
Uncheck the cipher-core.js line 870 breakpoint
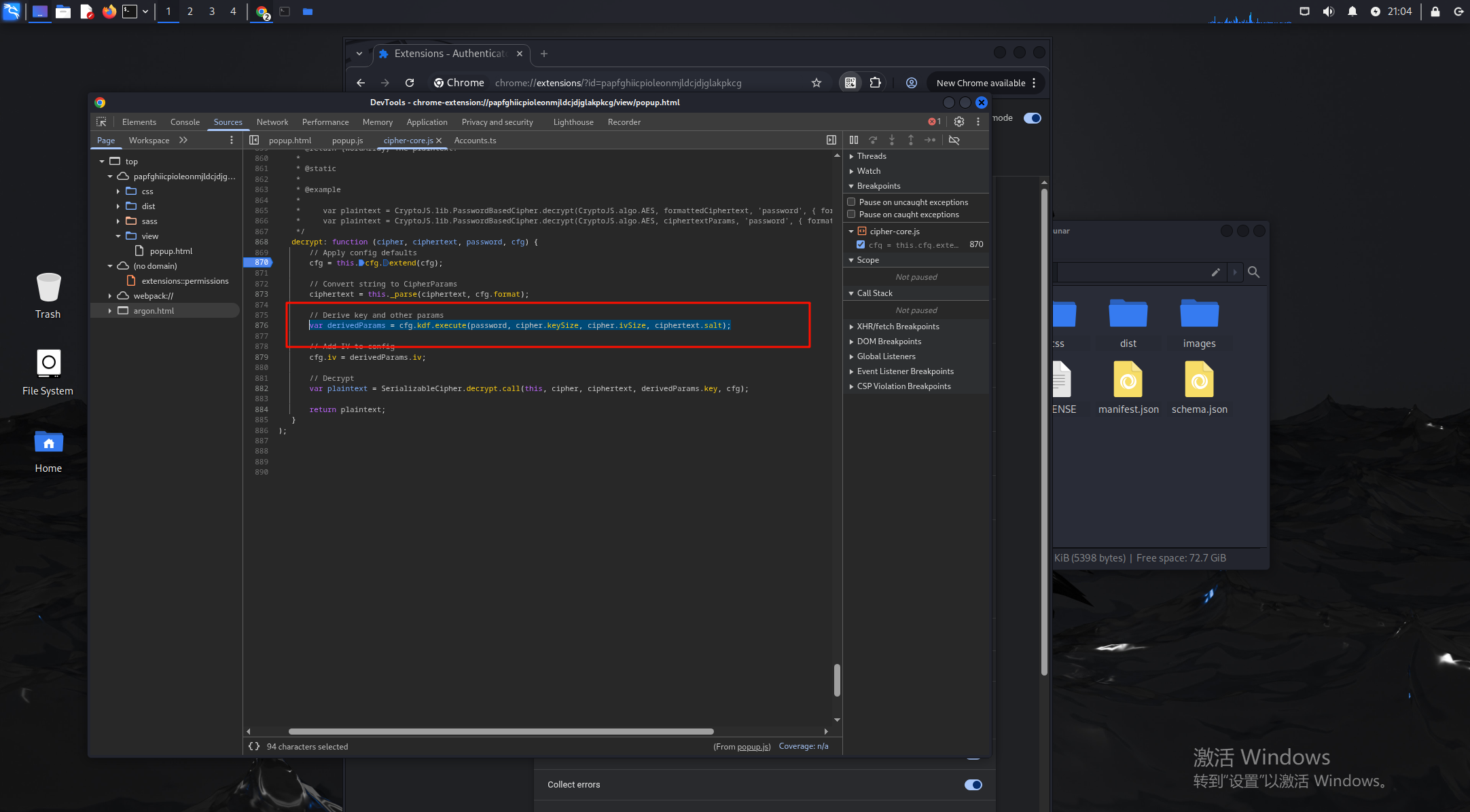coord(861,244)
